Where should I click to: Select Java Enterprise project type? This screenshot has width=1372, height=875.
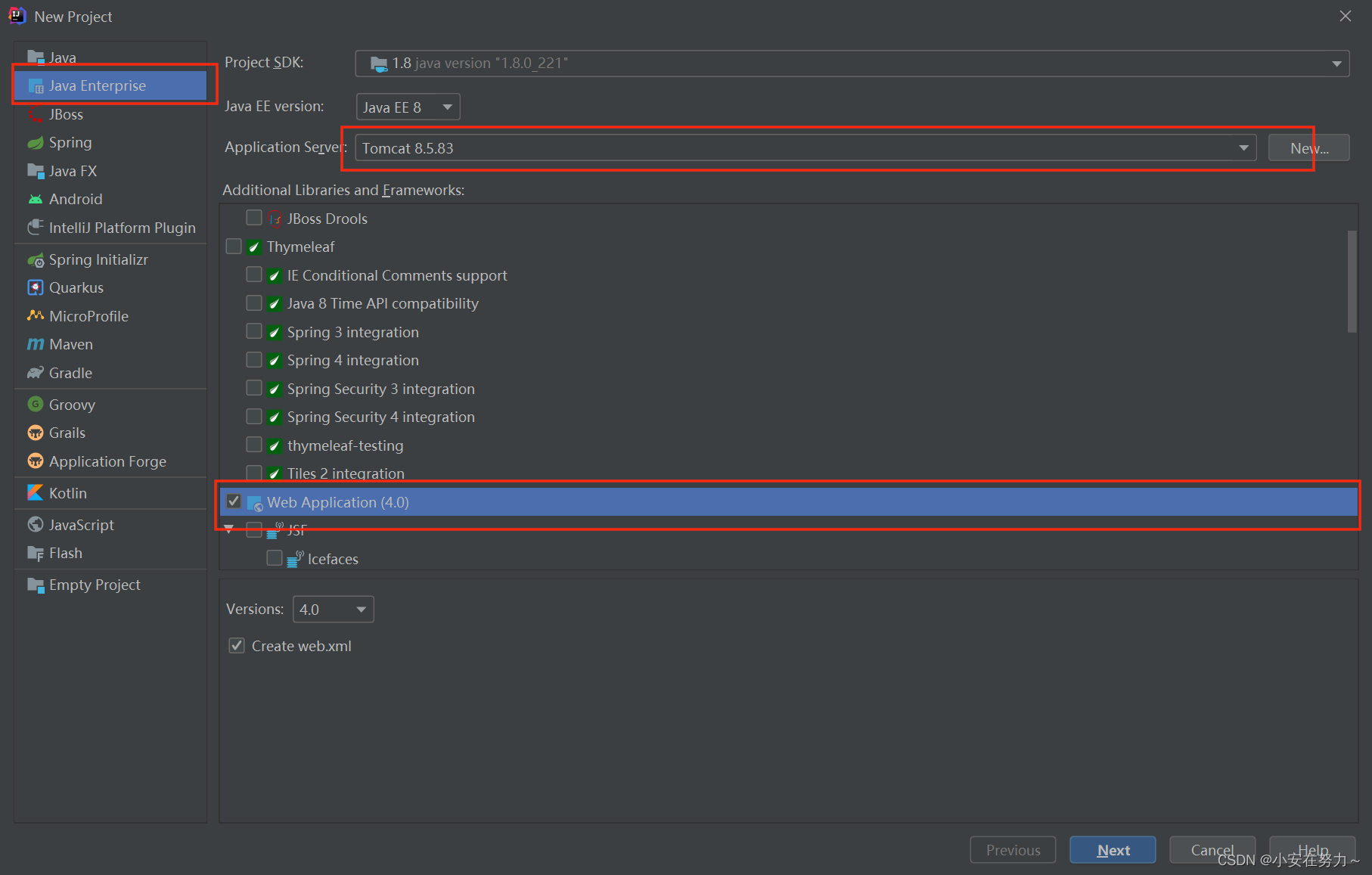pos(110,86)
